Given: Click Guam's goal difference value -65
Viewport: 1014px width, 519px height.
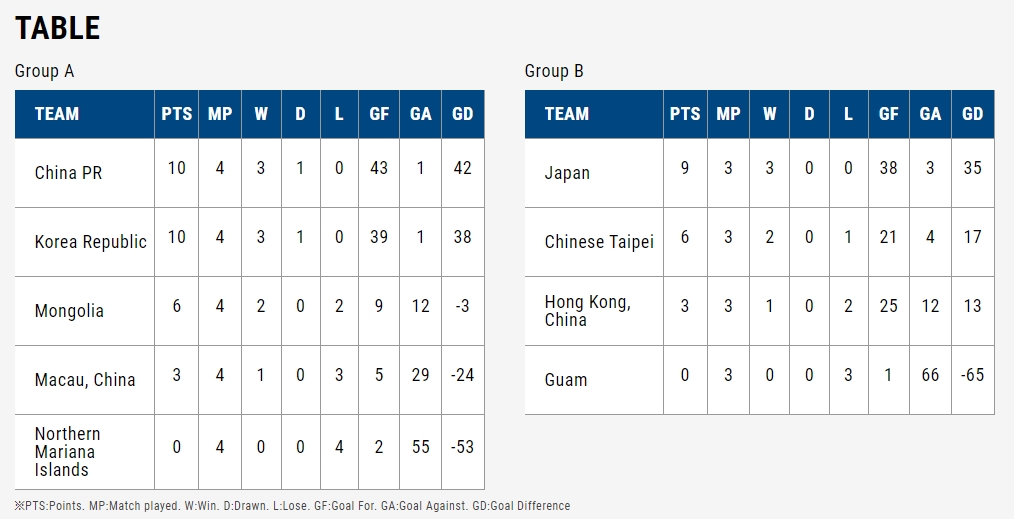Looking at the screenshot, I should tap(973, 375).
